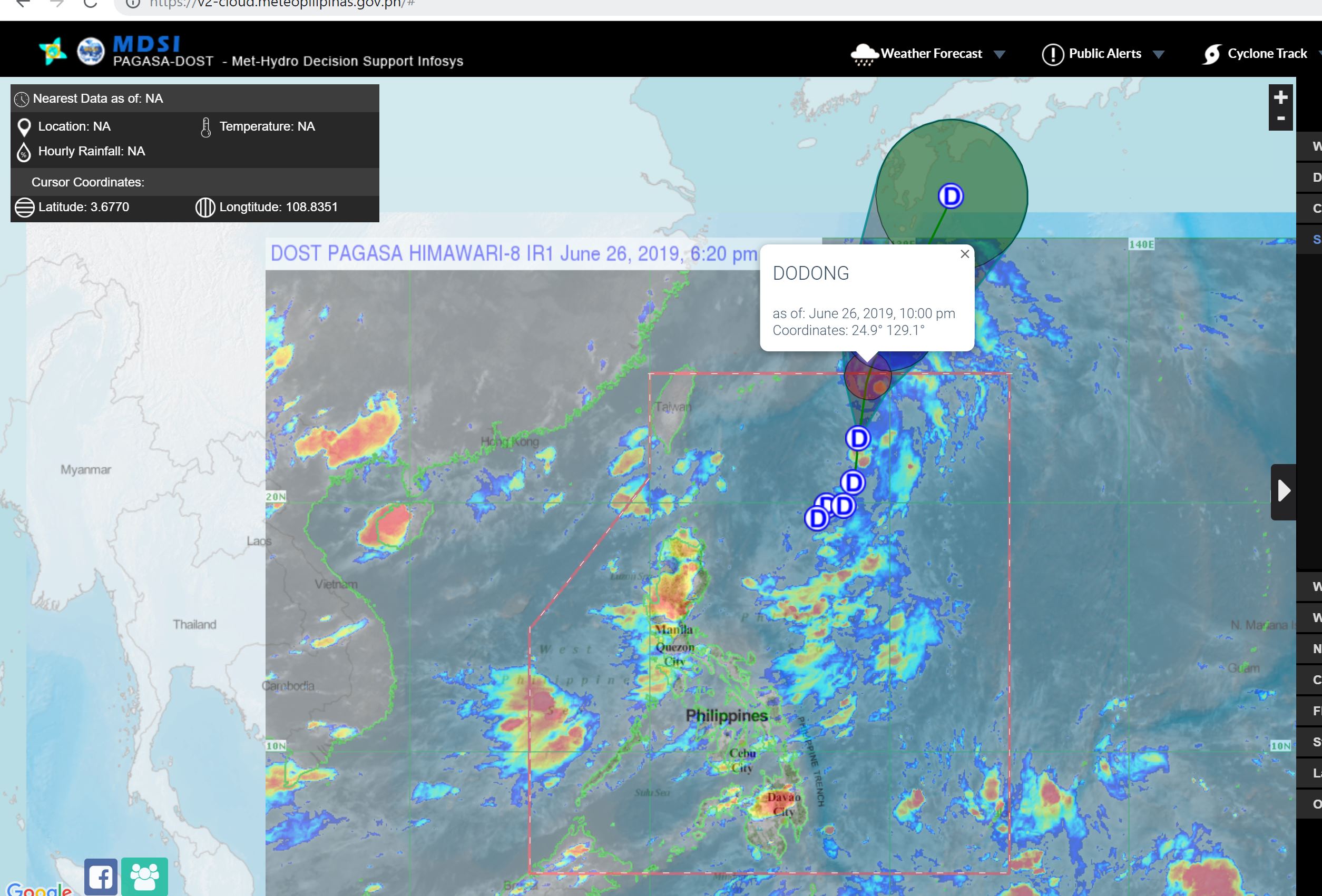Expand the Public Alerts dropdown arrow
This screenshot has height=896, width=1322.
pyautogui.click(x=1158, y=55)
